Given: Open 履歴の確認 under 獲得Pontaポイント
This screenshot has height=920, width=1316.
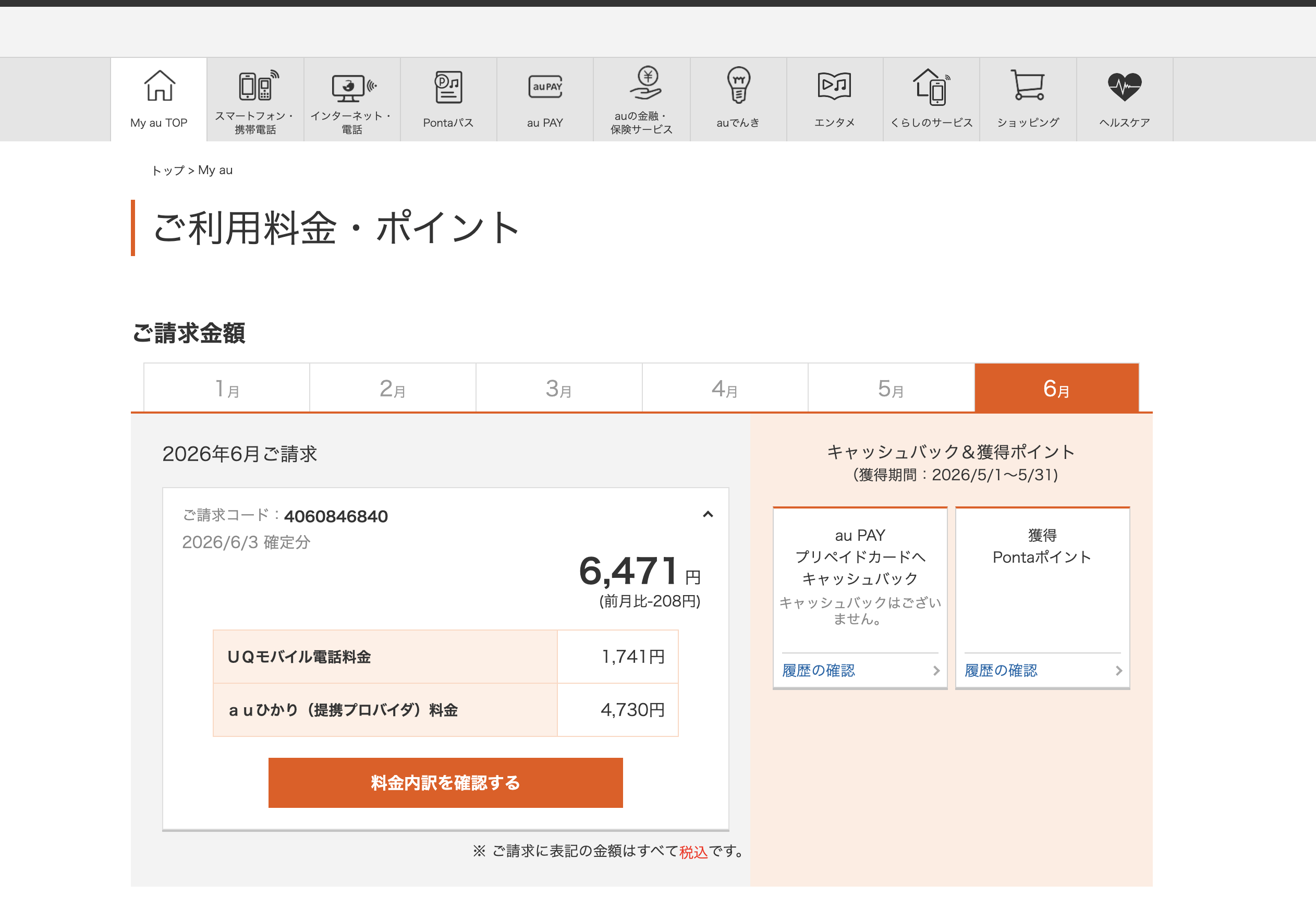Looking at the screenshot, I should pyautogui.click(x=1001, y=670).
